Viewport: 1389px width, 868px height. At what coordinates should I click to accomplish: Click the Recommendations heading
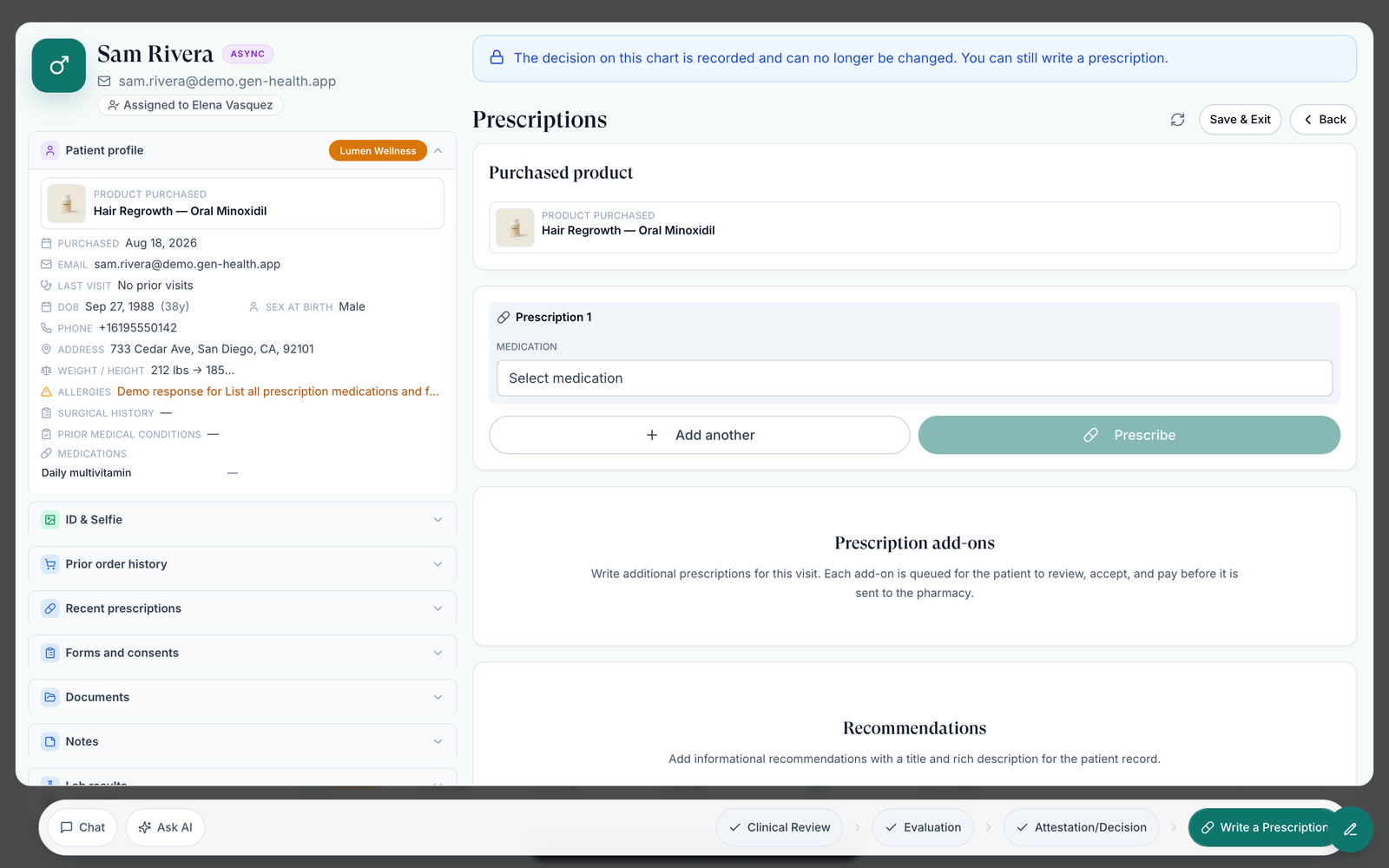(x=915, y=728)
